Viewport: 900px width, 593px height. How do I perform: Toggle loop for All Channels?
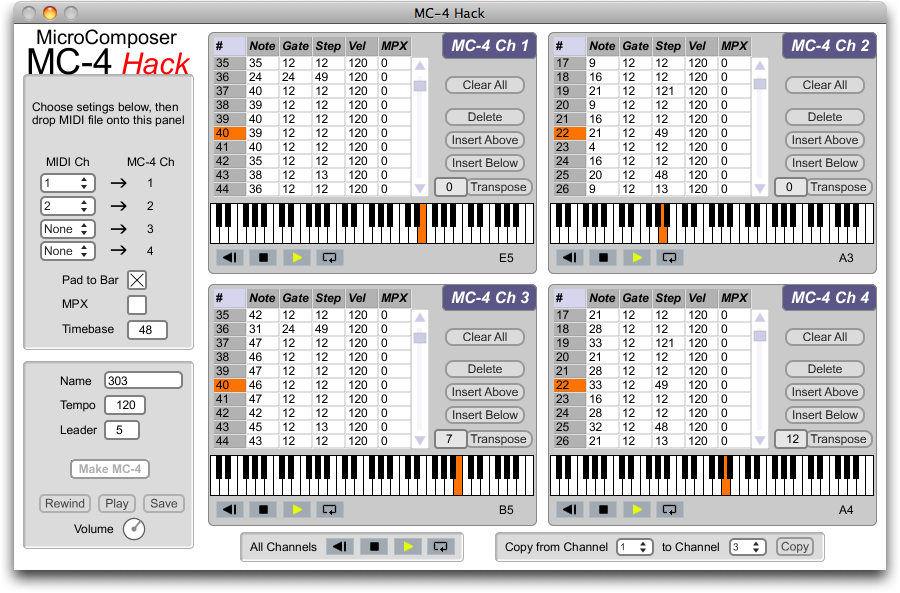[x=441, y=547]
